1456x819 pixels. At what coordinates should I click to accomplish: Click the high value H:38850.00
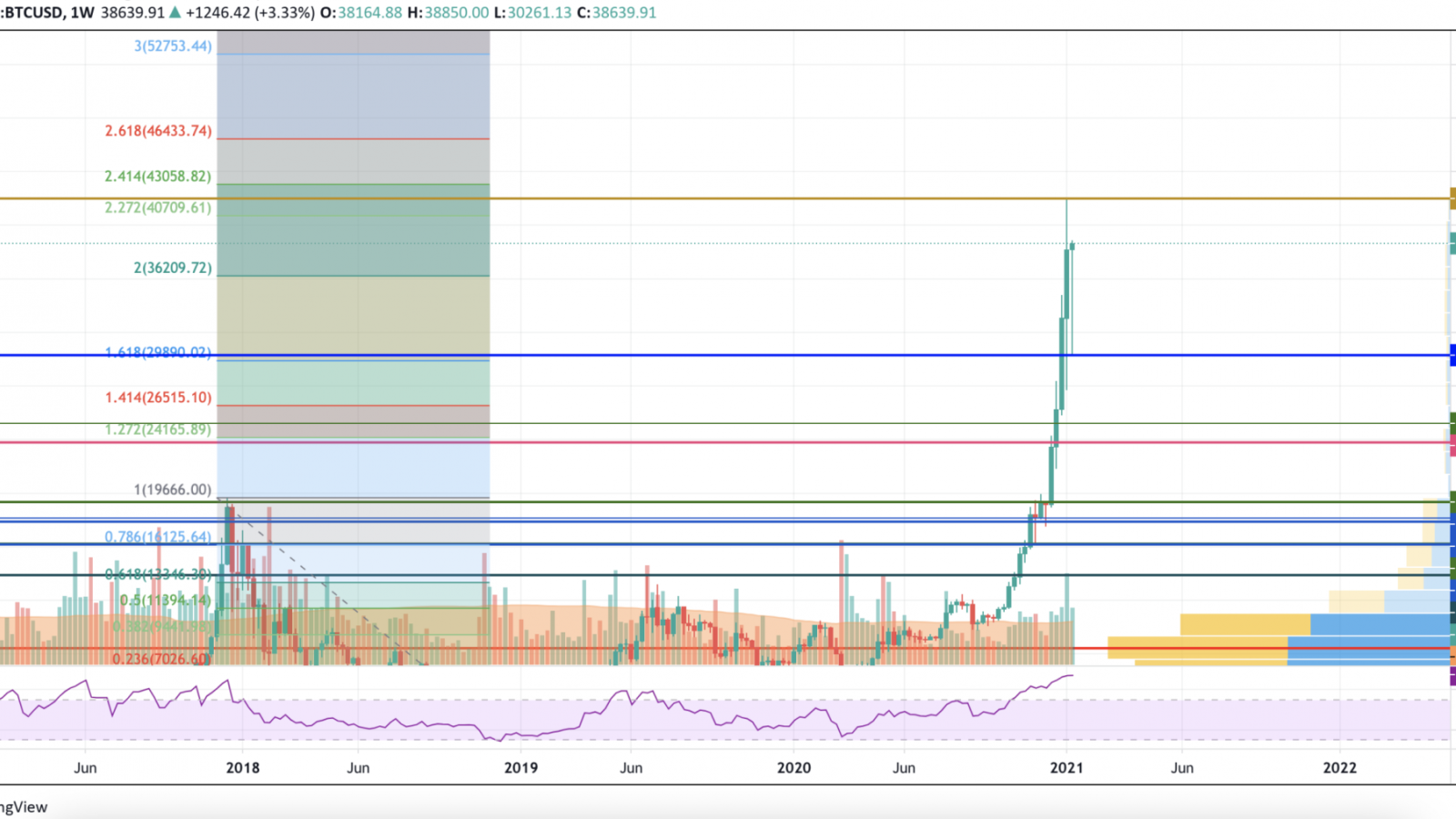[449, 13]
